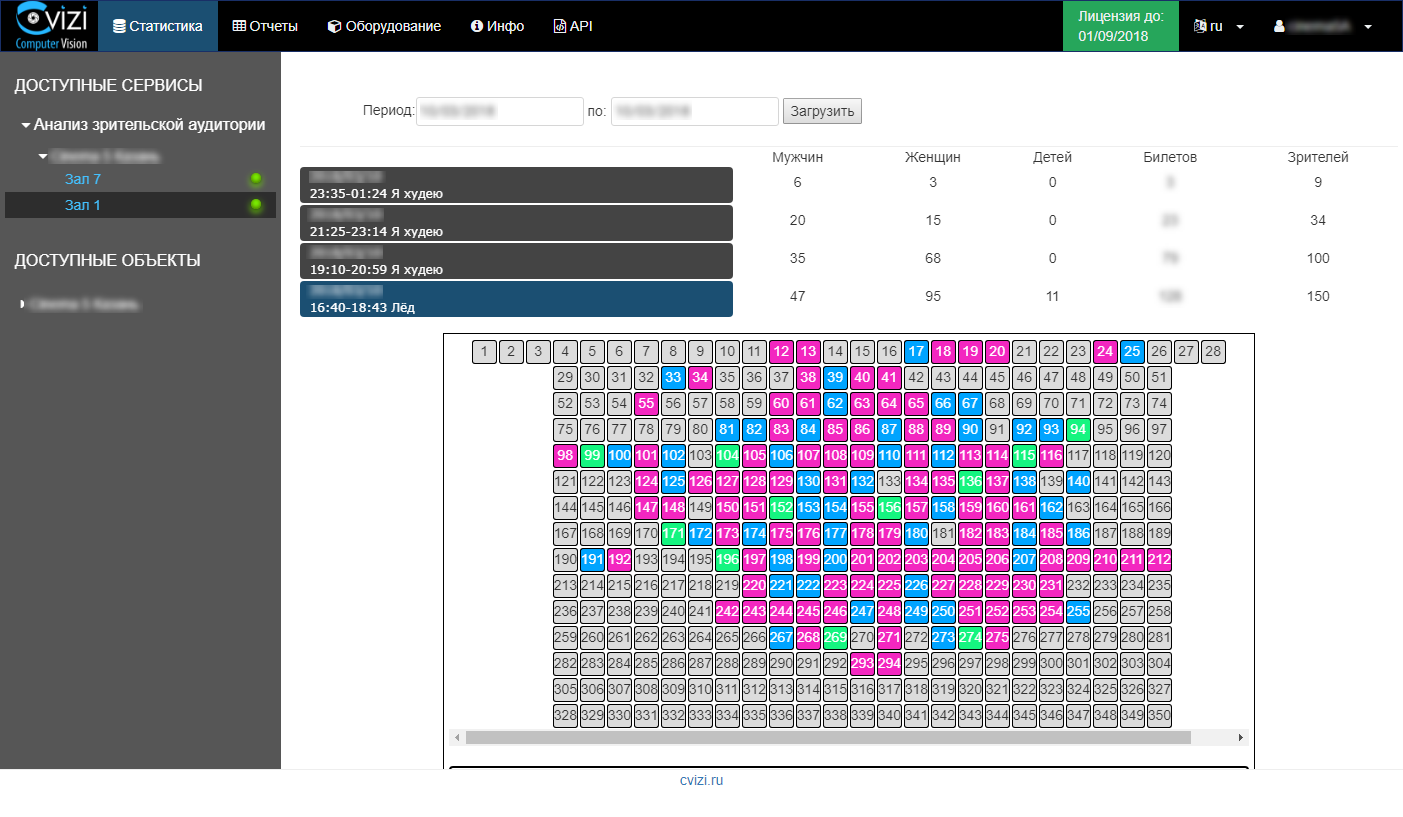Click the seat map horizontal scrollbar thumb
Screen dimensions: 1403x817
[828, 737]
